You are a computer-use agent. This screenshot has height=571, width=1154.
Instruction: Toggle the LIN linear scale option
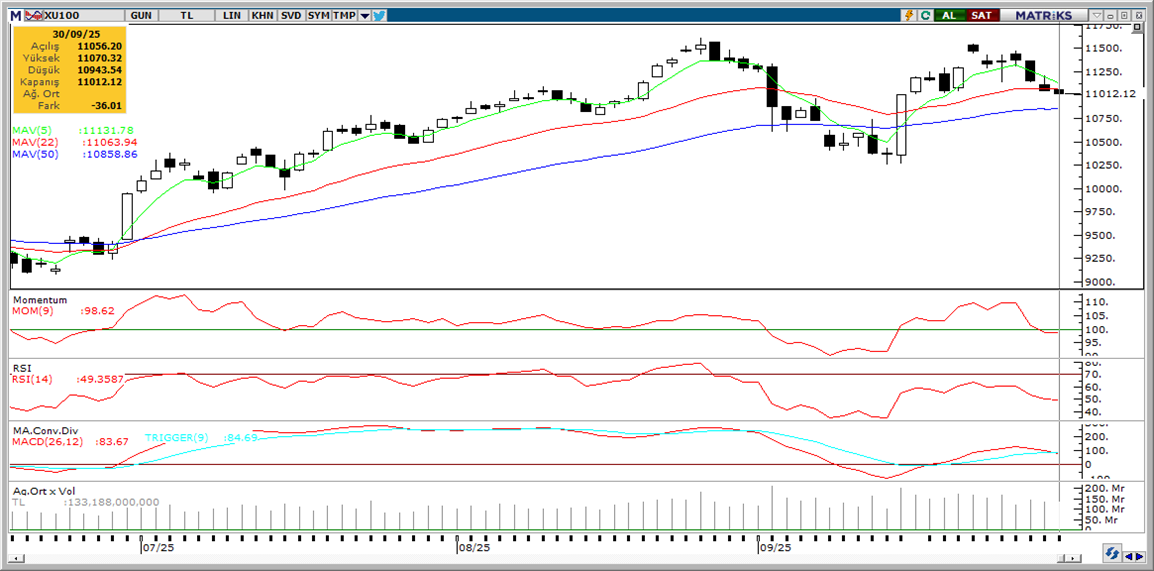(232, 15)
